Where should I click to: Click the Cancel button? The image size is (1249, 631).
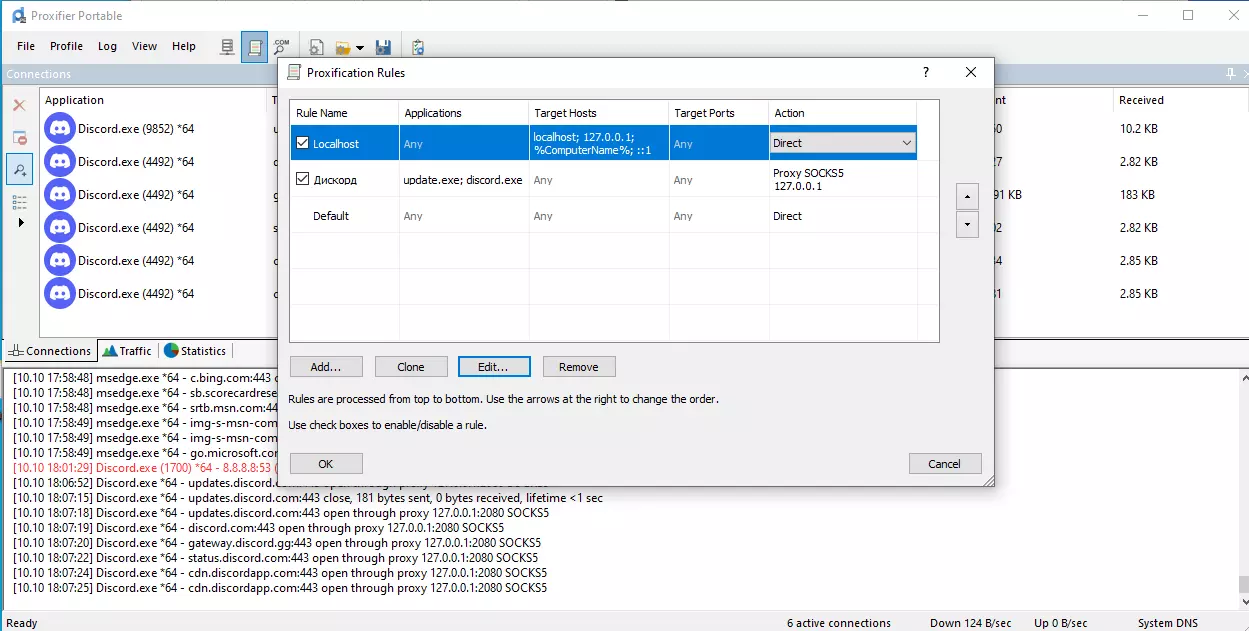[x=945, y=464]
